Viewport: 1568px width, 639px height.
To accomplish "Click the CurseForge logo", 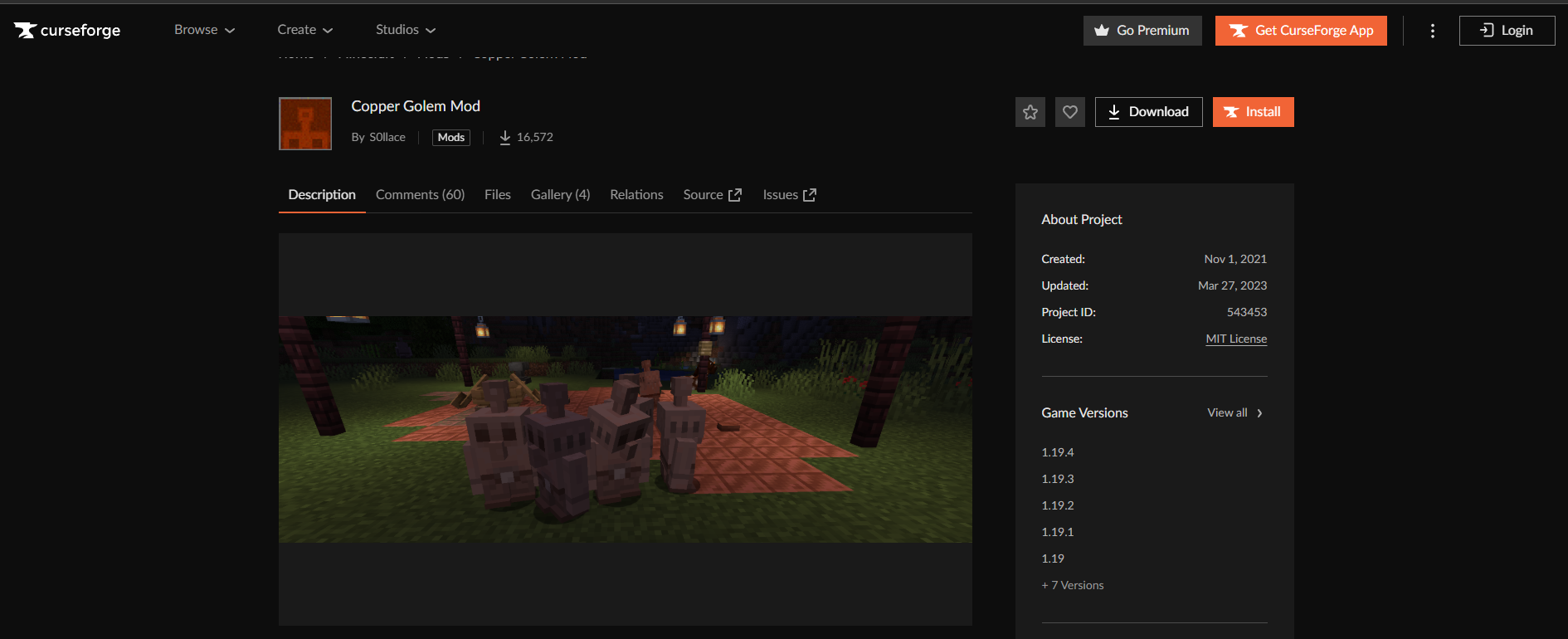I will pyautogui.click(x=67, y=31).
